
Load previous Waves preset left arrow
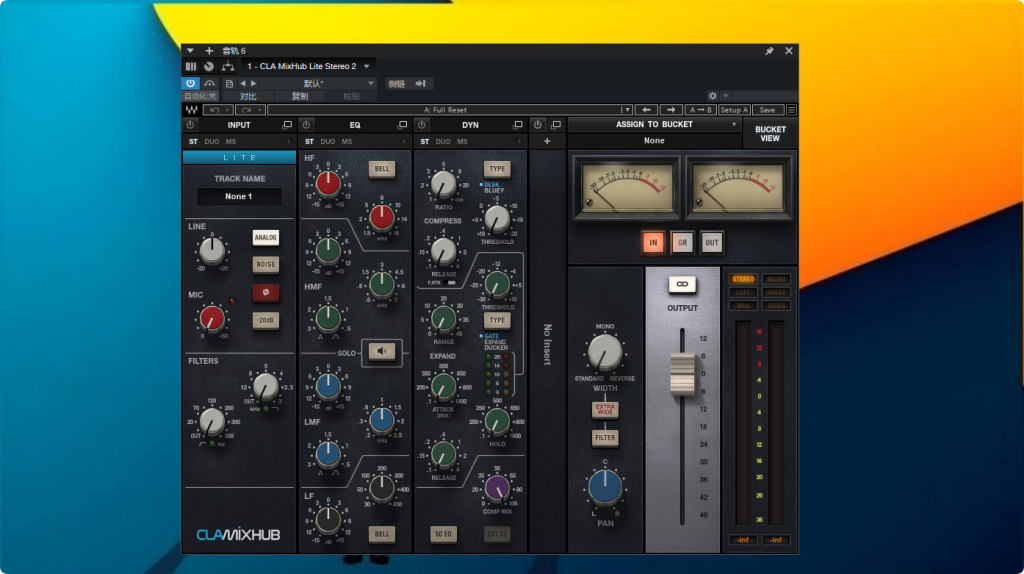tap(646, 110)
